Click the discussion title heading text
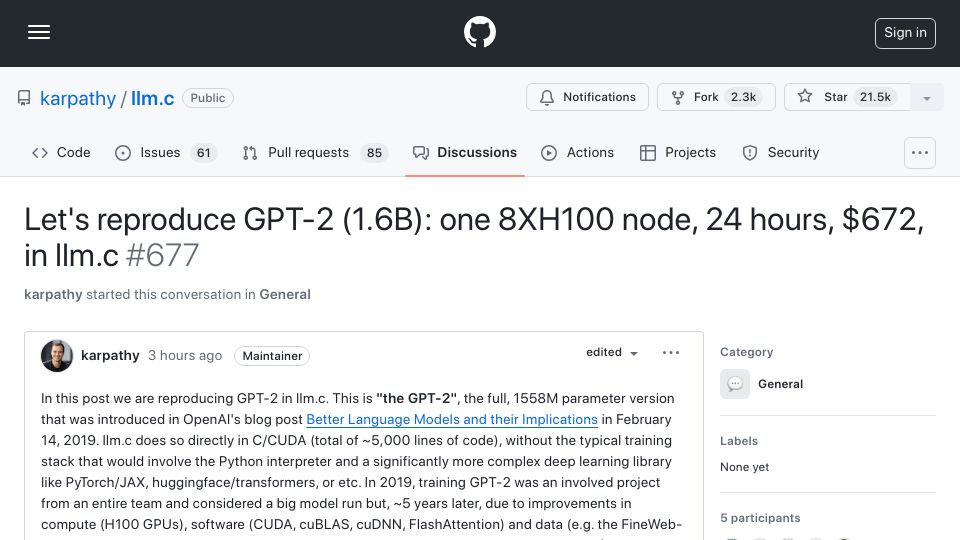The image size is (960, 540). [473, 237]
